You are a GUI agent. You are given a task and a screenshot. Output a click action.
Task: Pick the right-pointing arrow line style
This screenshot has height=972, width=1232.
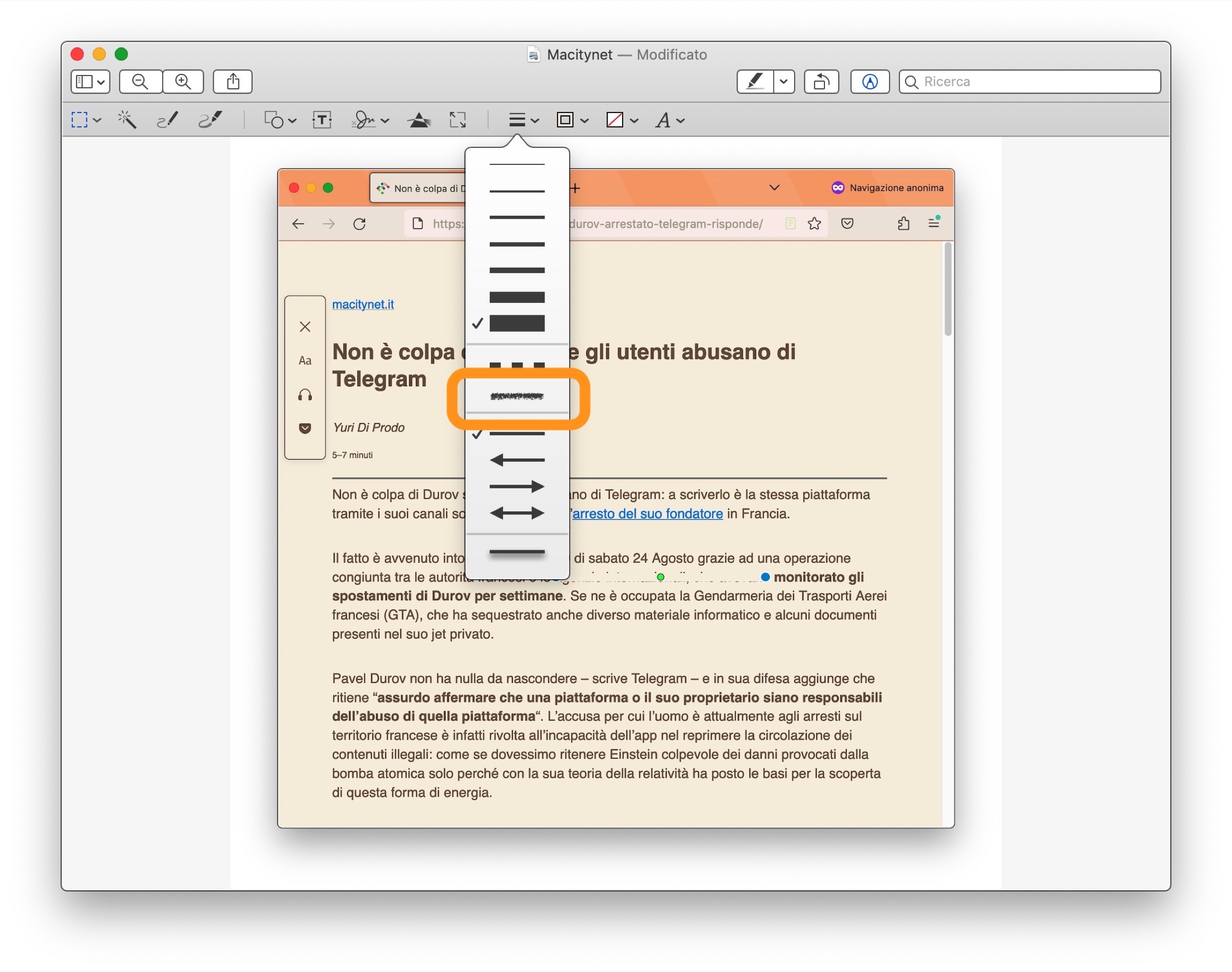click(x=516, y=487)
